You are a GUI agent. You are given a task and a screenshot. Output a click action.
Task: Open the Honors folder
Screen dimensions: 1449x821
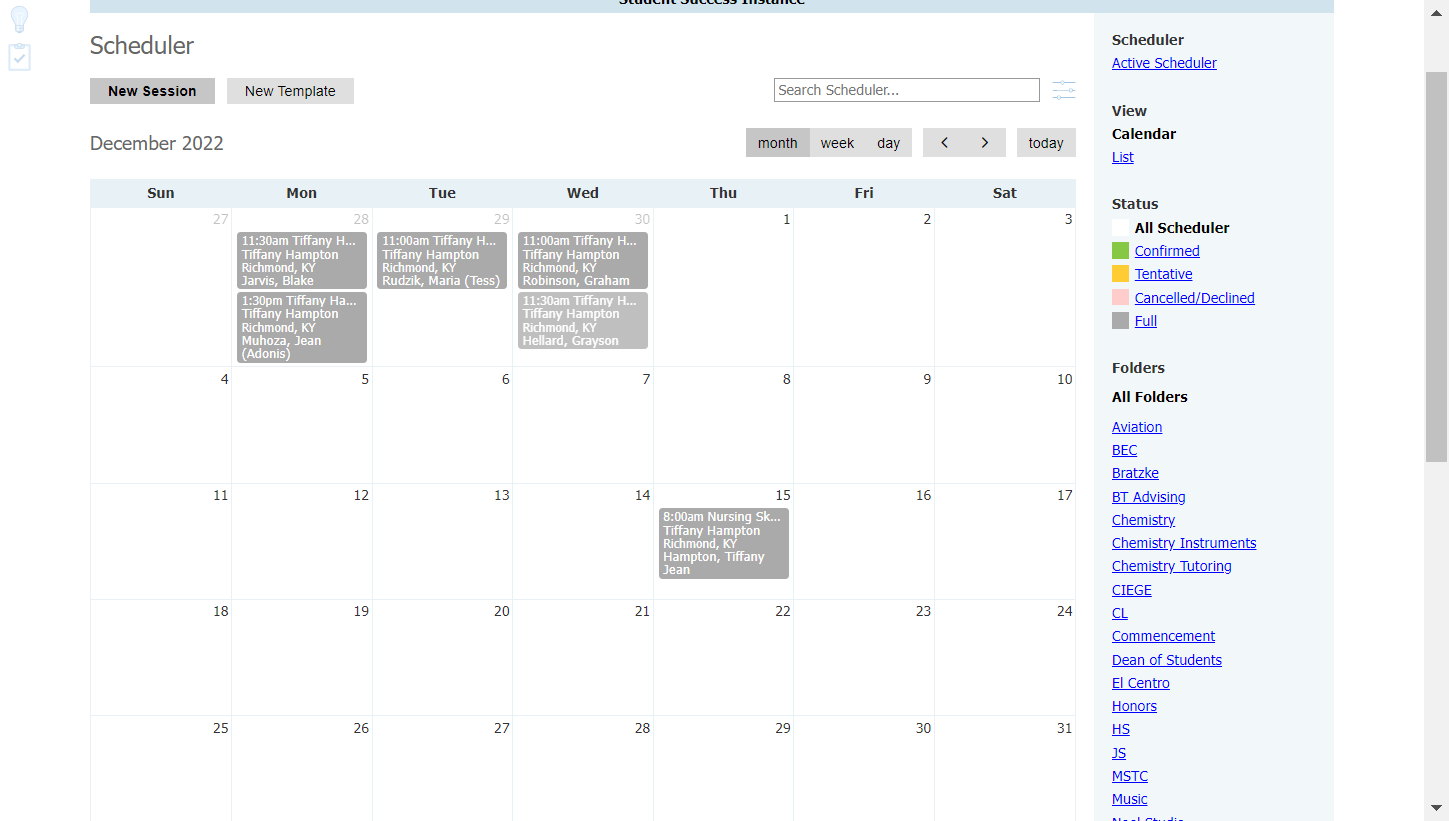1134,706
